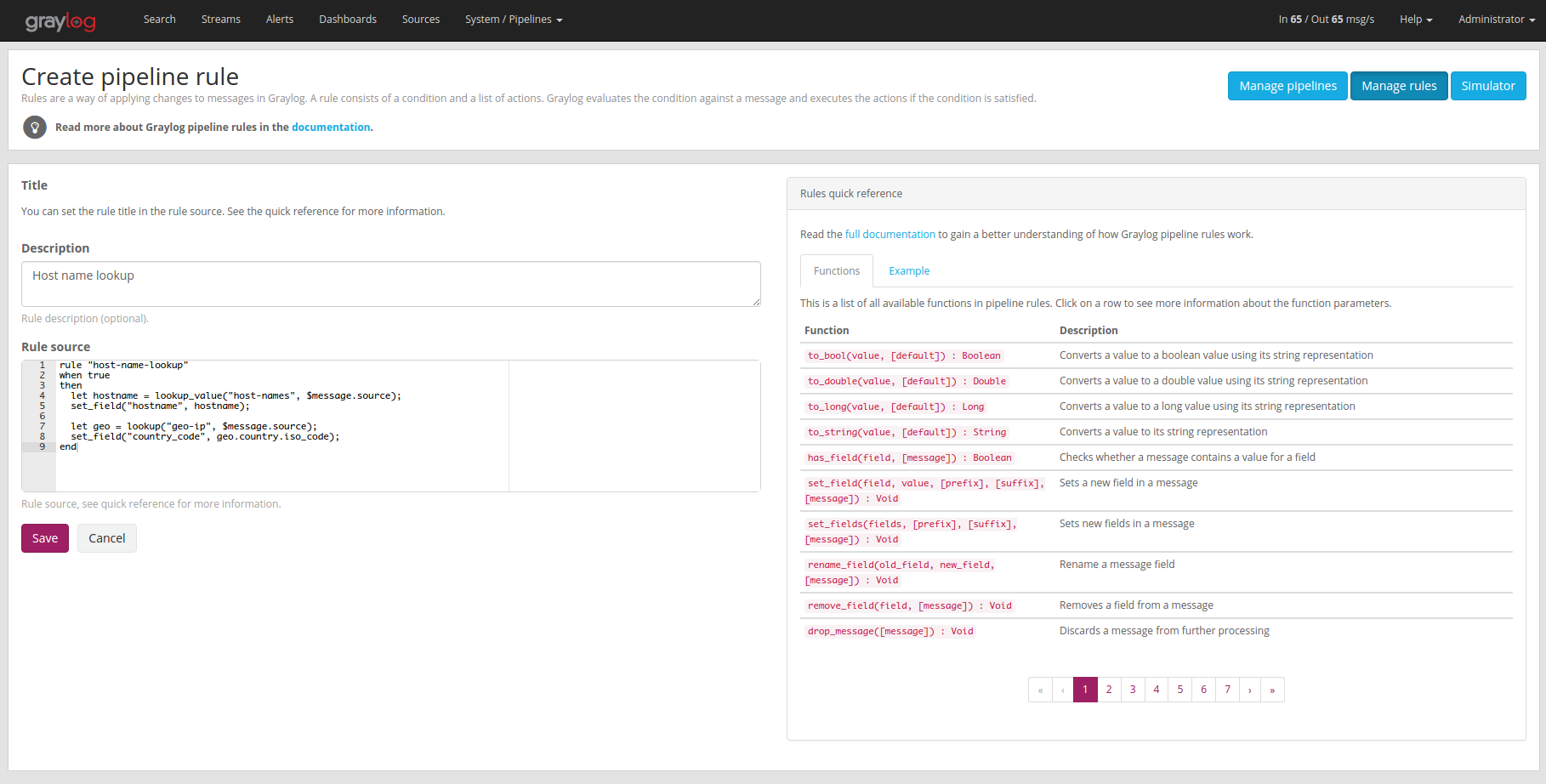Click the lightbulb documentation hint icon
1546x784 pixels.
pyautogui.click(x=35, y=128)
